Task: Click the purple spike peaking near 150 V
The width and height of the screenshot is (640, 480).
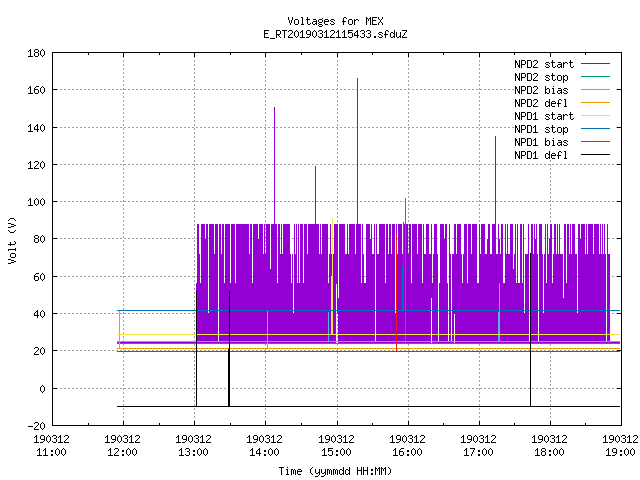Action: [x=274, y=165]
